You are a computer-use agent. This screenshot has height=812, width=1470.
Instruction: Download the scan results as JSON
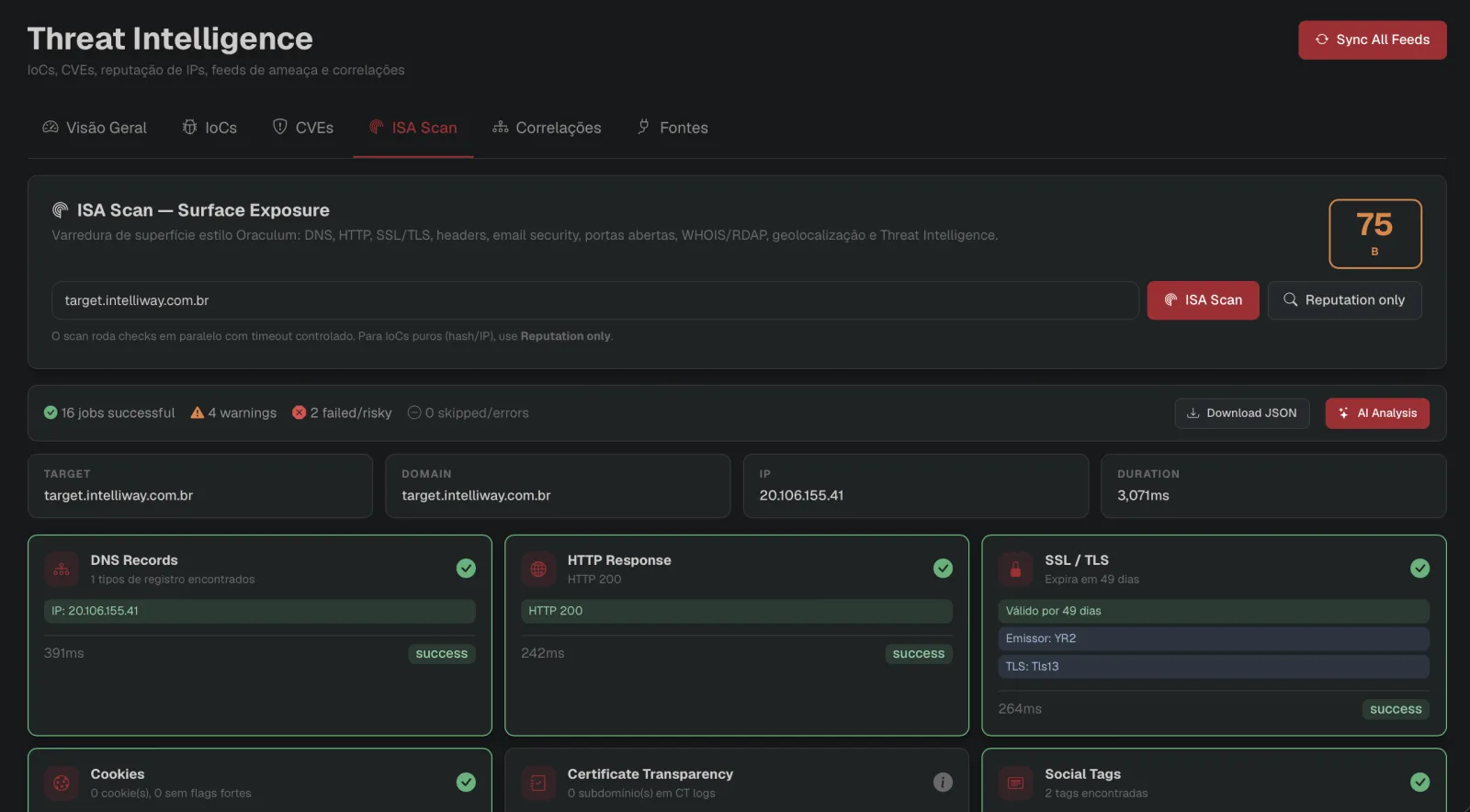[x=1241, y=413]
